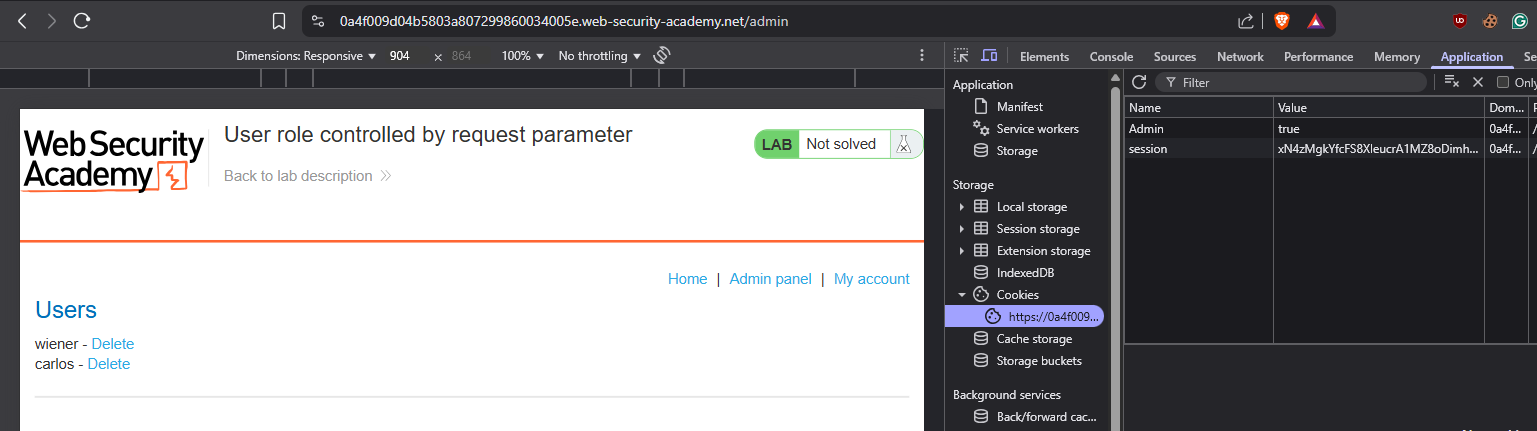Check the 'Only' filter checkbox
The image size is (1537, 431).
click(1502, 83)
